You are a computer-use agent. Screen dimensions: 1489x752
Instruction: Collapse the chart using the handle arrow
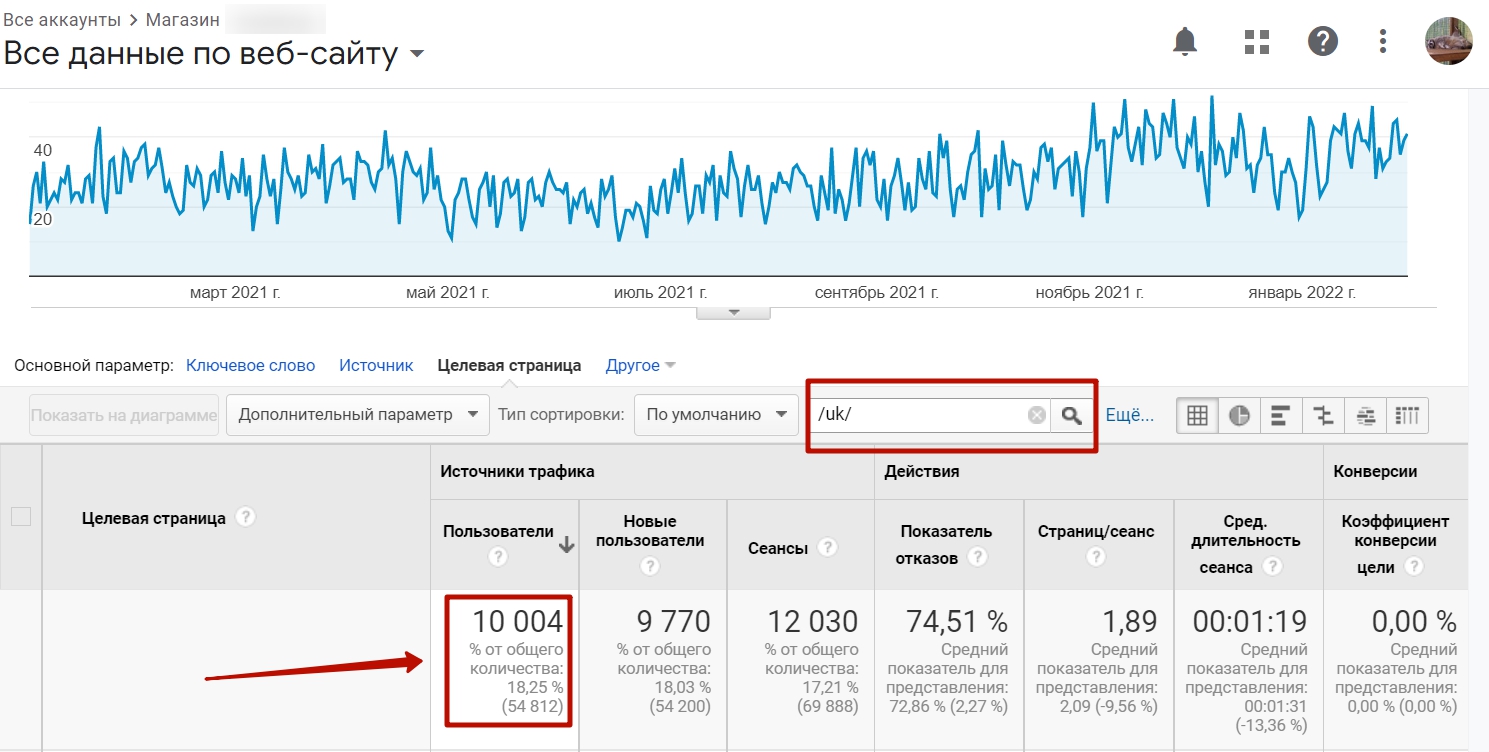point(733,313)
